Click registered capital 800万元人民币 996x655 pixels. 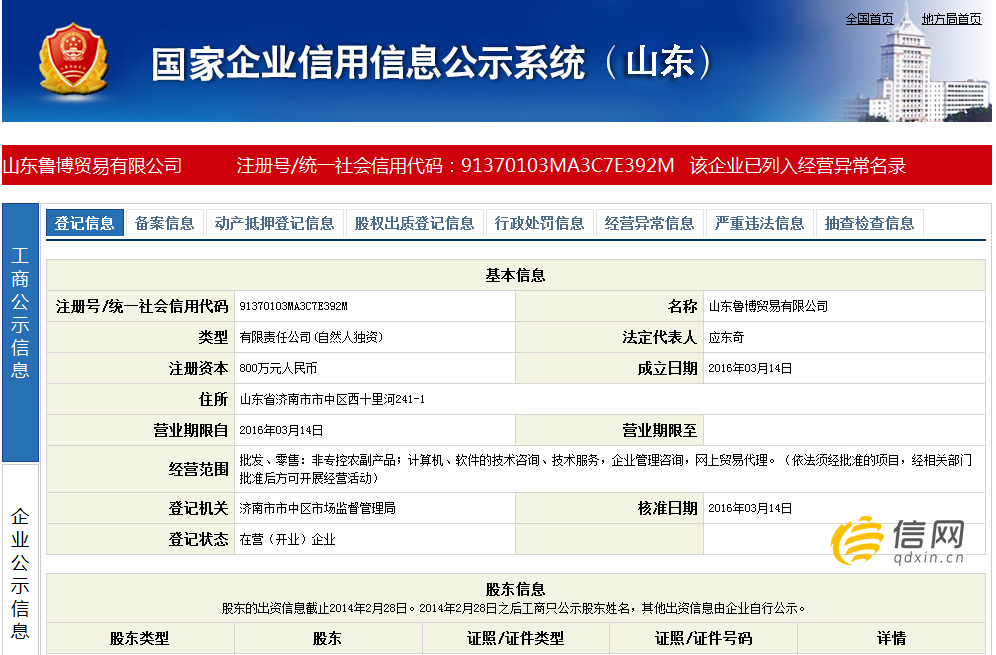pyautogui.click(x=278, y=368)
